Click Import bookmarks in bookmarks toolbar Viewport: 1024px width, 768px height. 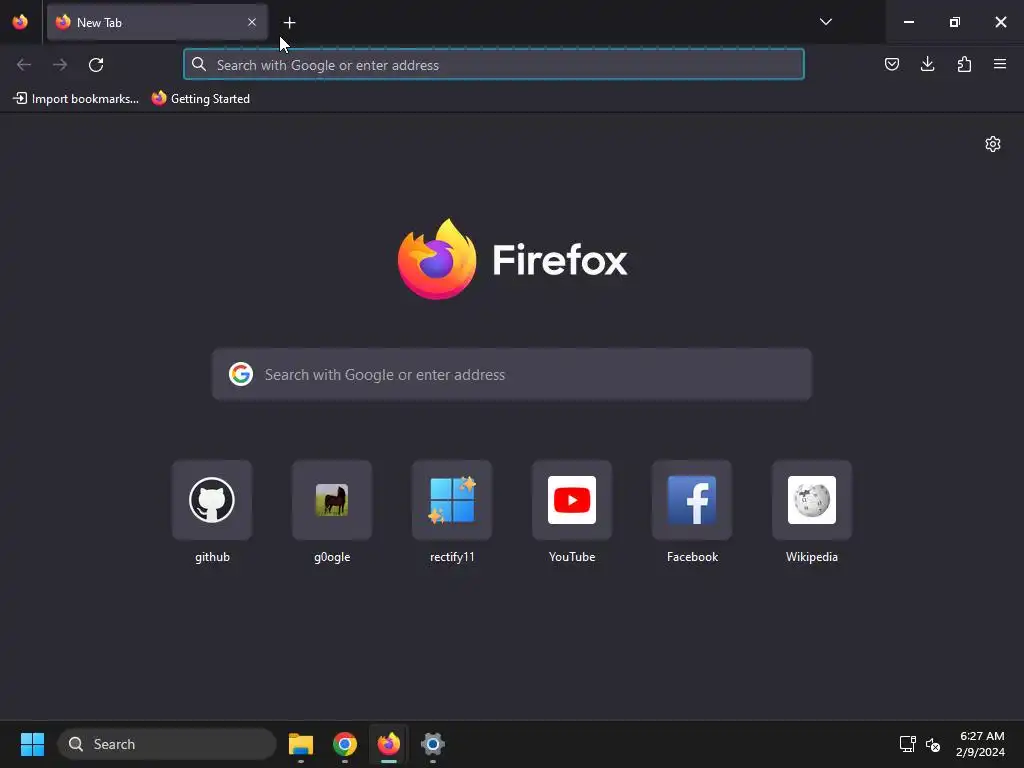coord(76,99)
